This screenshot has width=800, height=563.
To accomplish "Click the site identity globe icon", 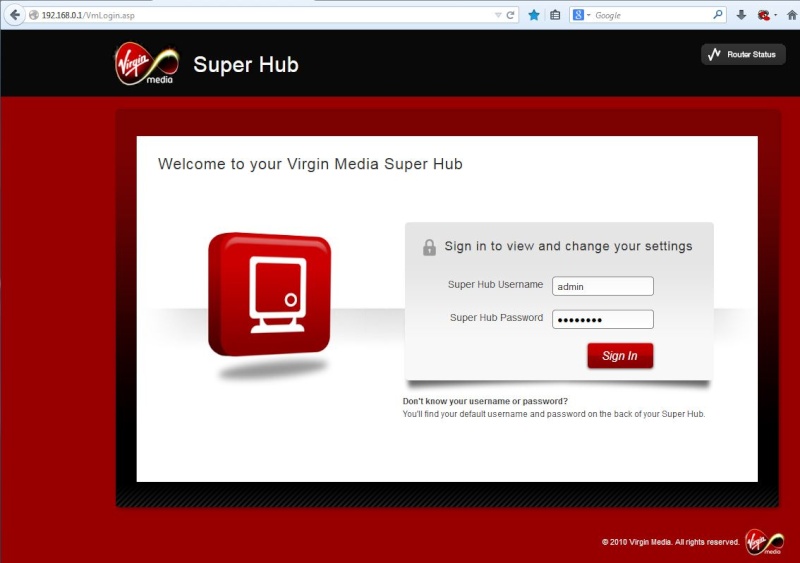I will [34, 15].
